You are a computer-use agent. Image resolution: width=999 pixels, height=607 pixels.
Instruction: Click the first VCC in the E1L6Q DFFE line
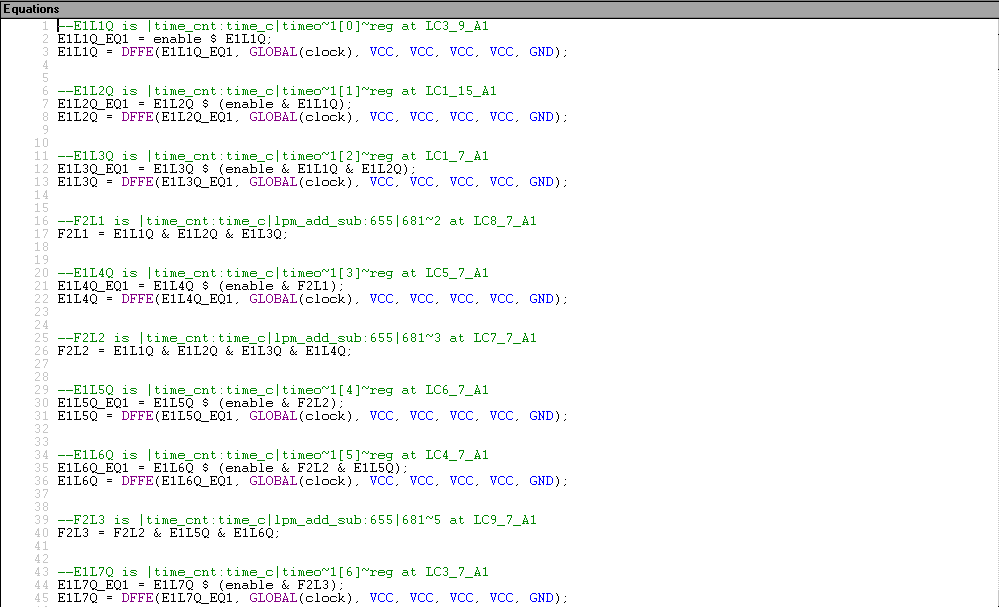[x=381, y=480]
